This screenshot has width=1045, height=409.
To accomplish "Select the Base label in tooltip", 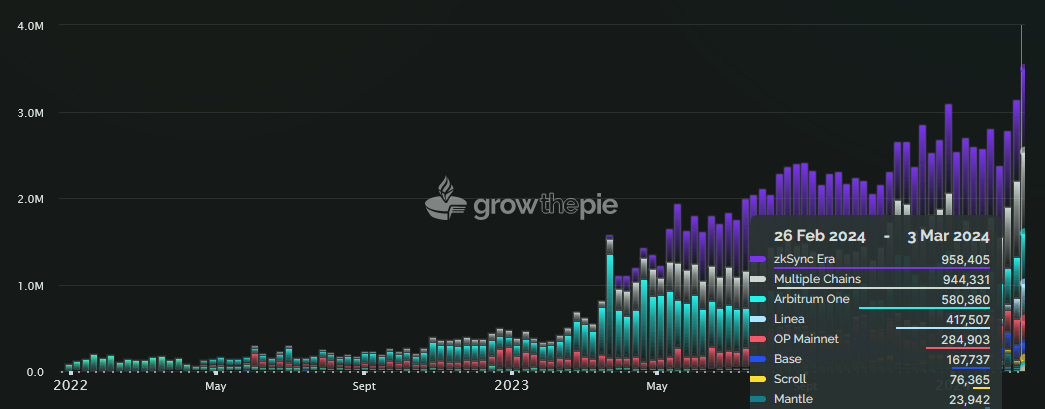I will [788, 359].
